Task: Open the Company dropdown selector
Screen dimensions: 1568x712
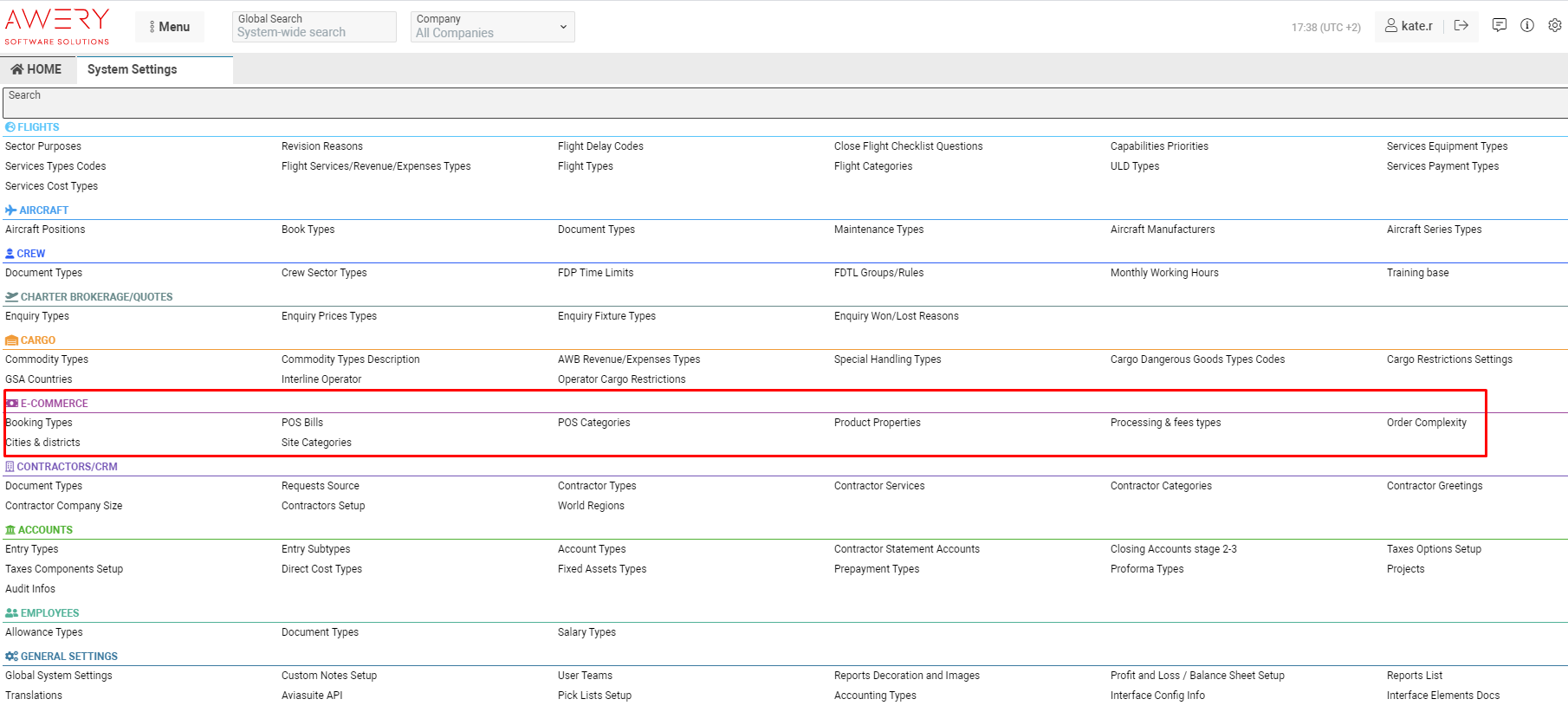Action: coord(492,27)
